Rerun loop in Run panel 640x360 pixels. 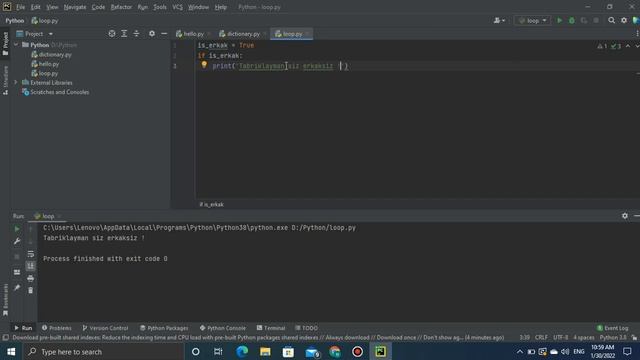point(17,229)
